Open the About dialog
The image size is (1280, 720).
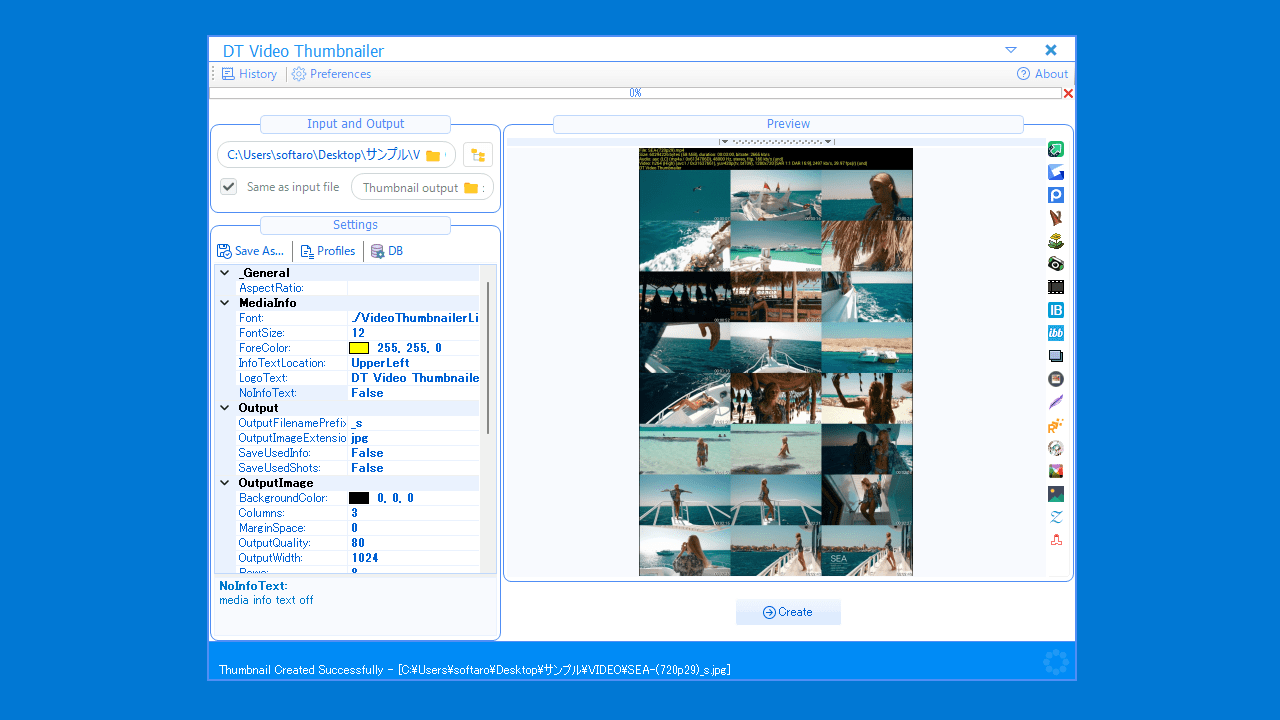1042,74
